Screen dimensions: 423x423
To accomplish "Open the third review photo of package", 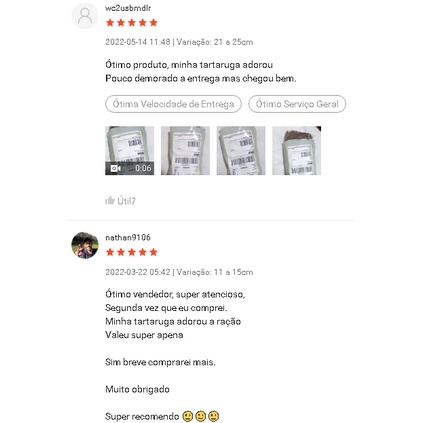I will [x=241, y=150].
